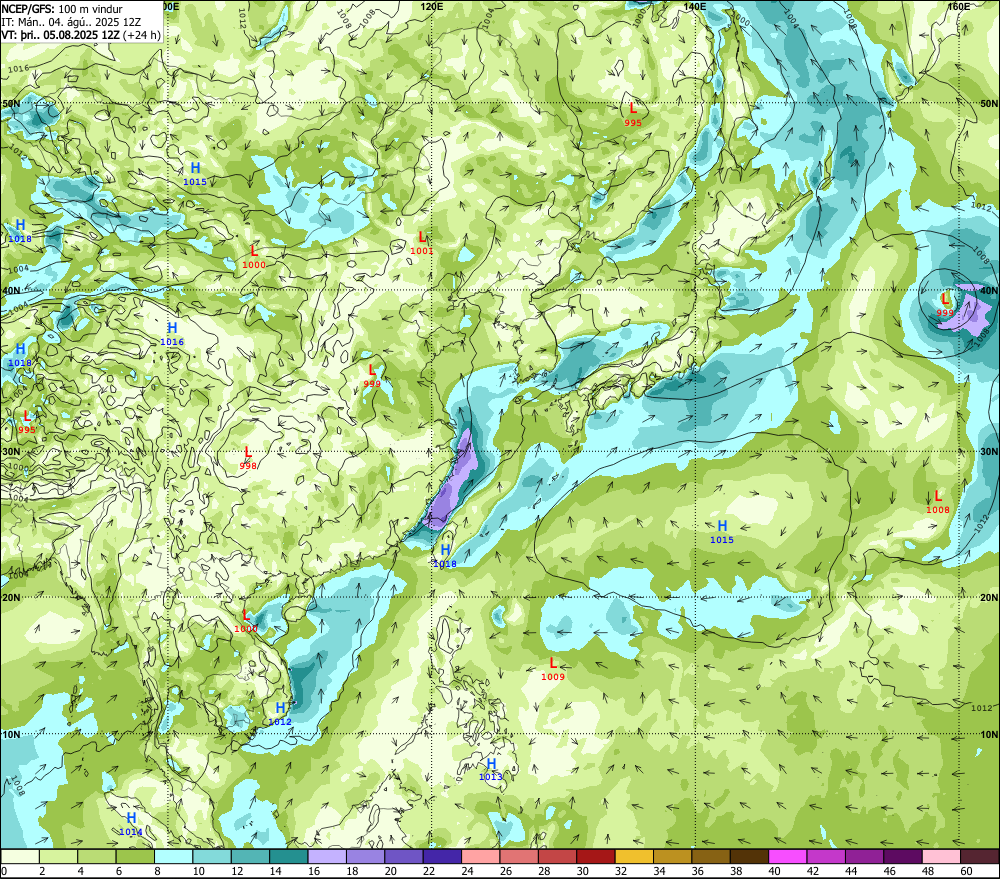
Task: Select the "IT: Mán.. 04. ágú.. 2025 12Z" line
Action: (71, 22)
